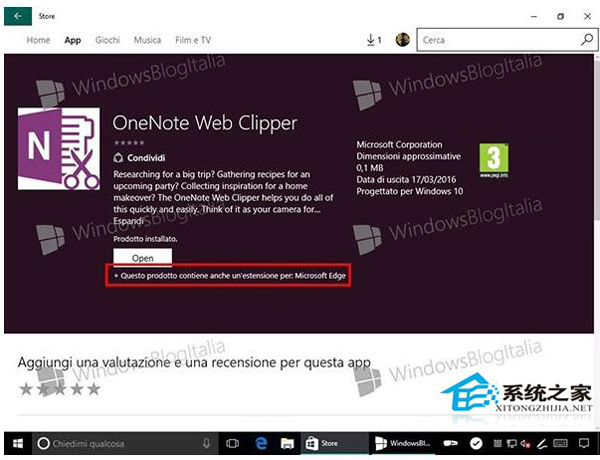Go back with the Store back arrow
The width and height of the screenshot is (600, 460).
coord(18,16)
